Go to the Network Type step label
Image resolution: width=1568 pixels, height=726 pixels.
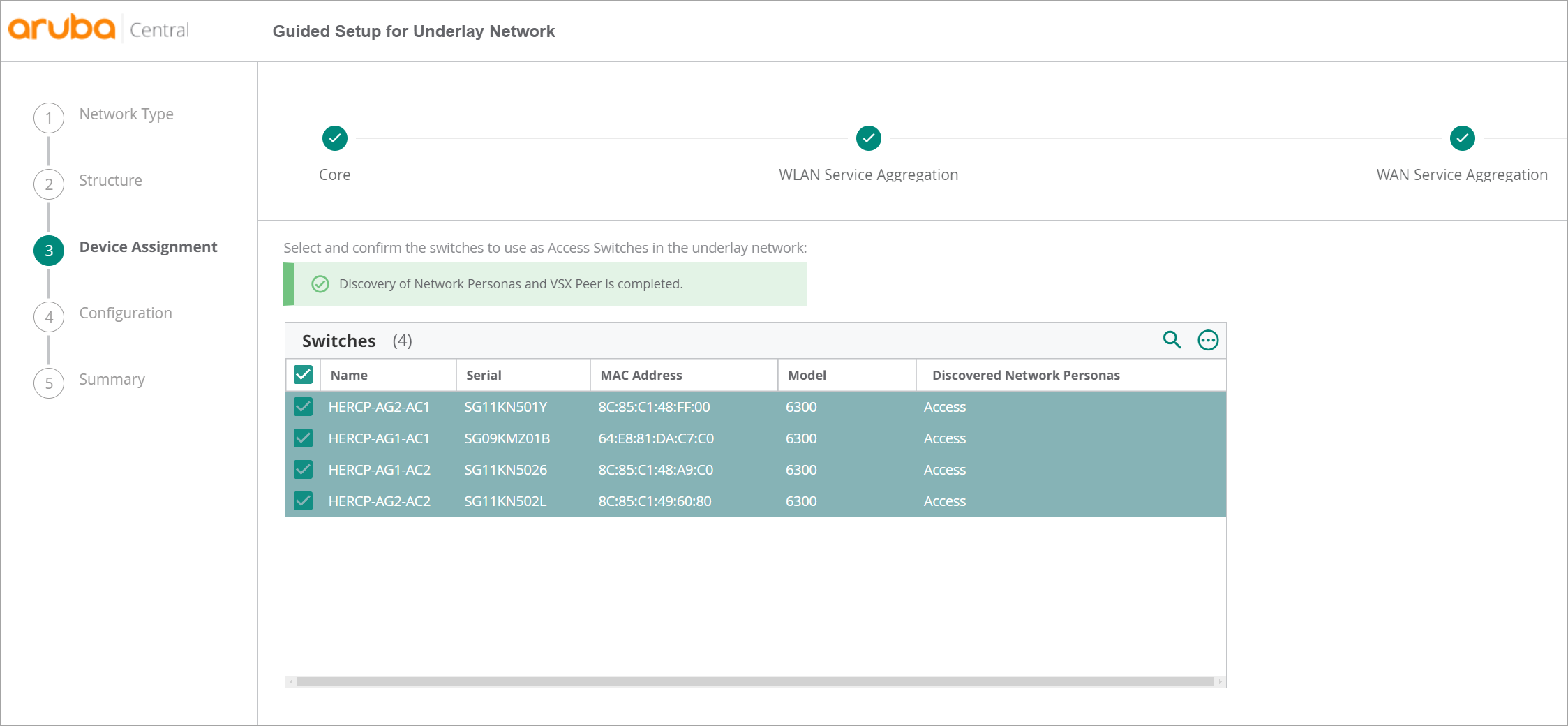(x=126, y=114)
